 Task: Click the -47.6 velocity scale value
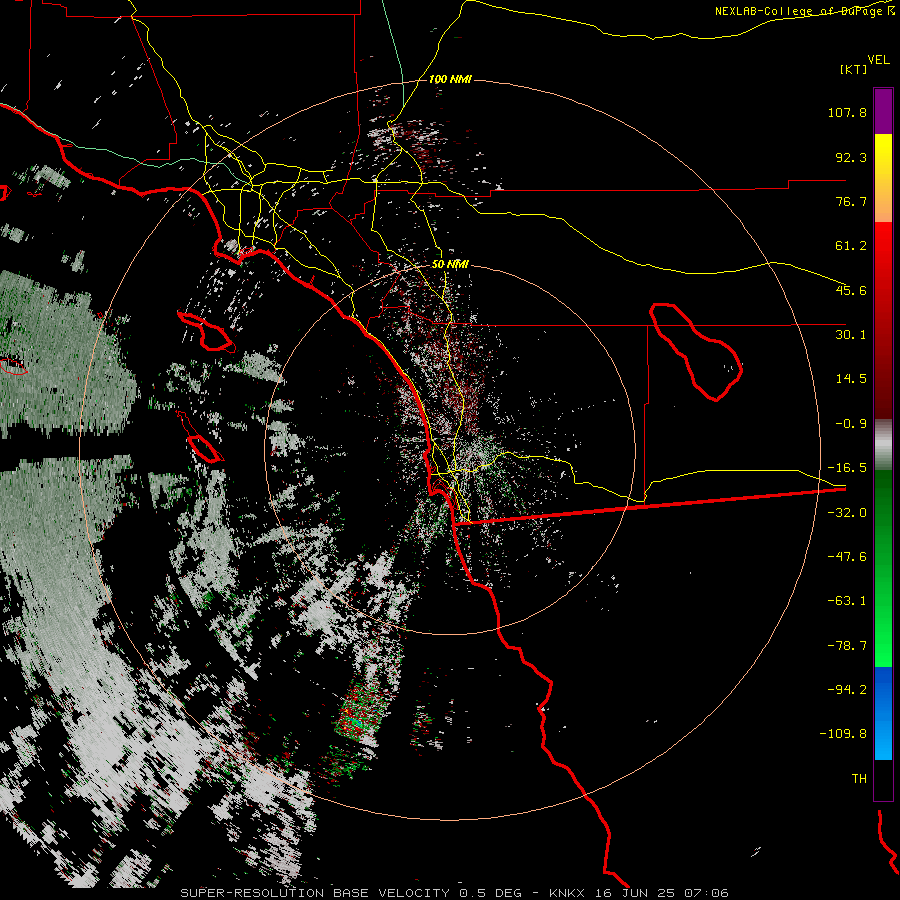[x=847, y=557]
